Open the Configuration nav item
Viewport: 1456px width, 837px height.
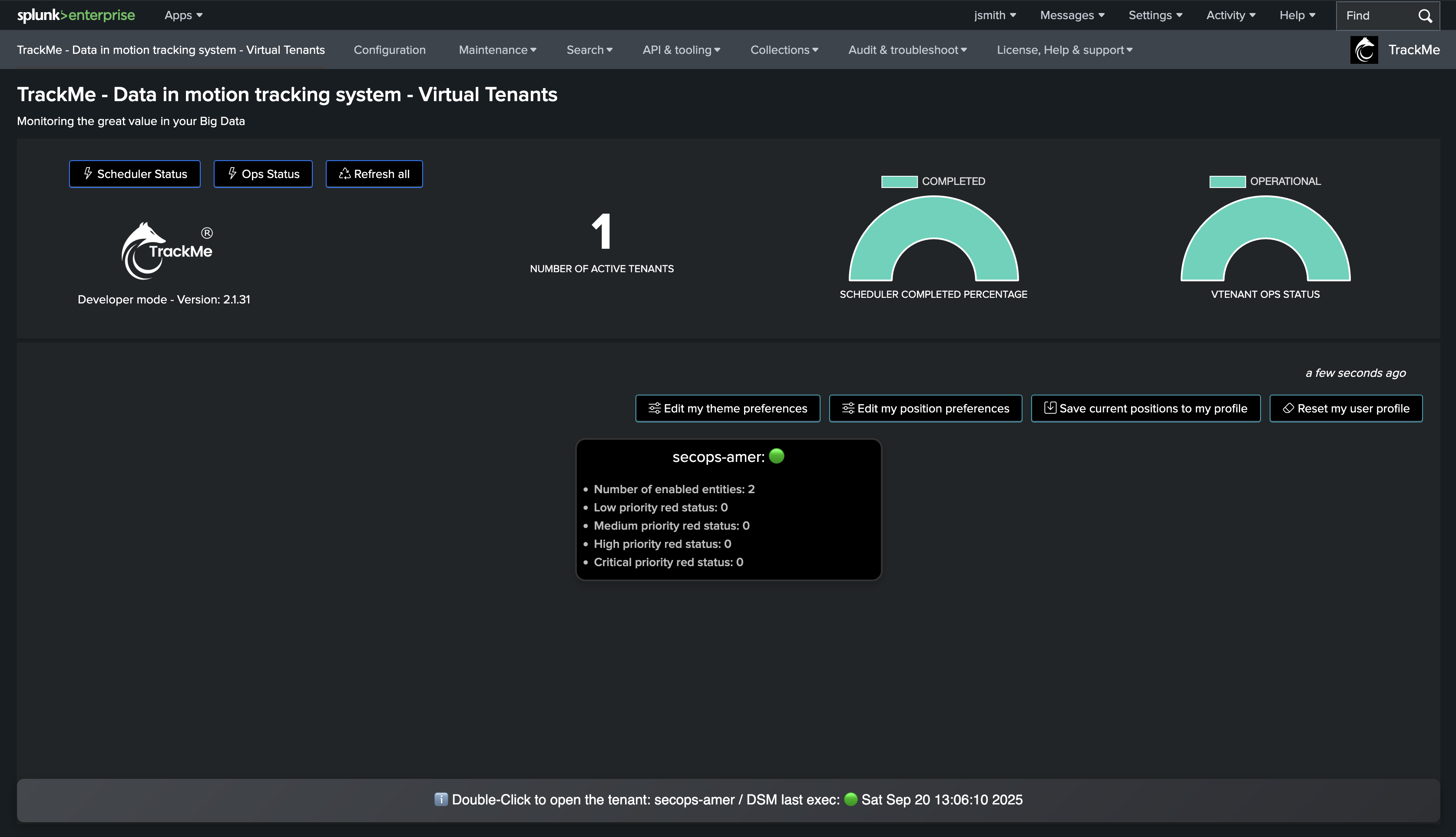click(389, 50)
